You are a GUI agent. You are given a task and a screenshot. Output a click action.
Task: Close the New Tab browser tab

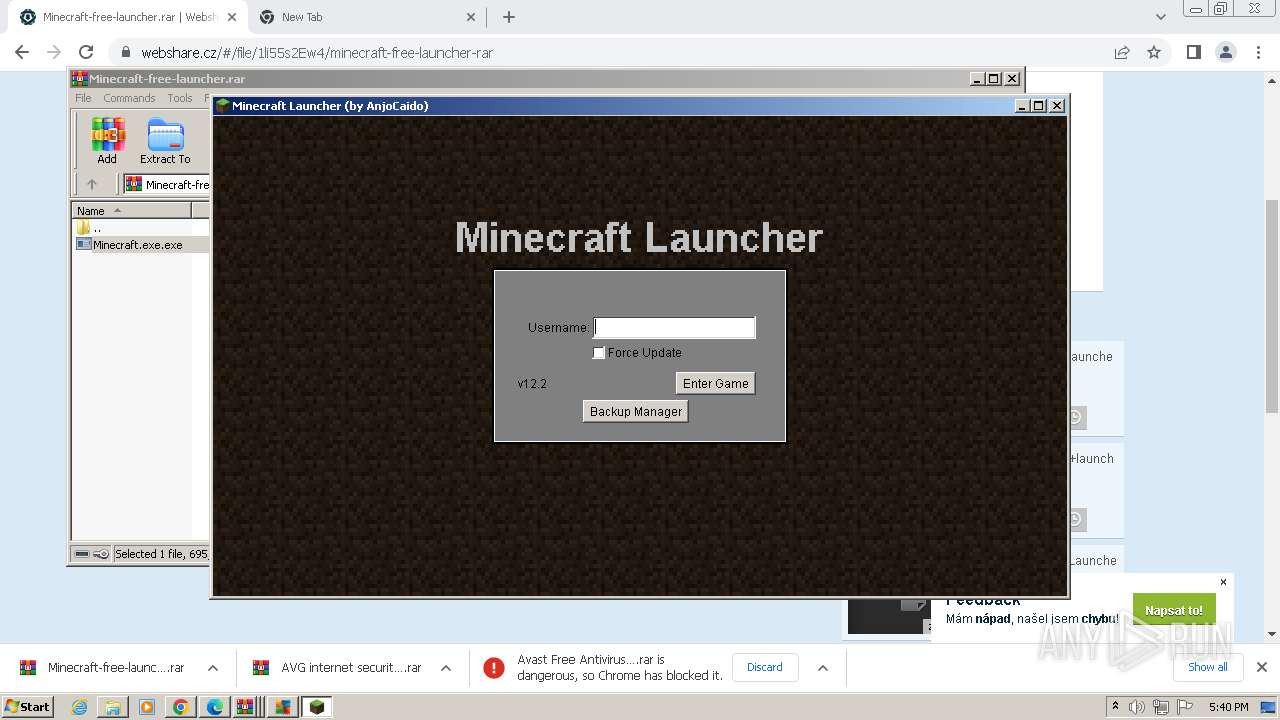tap(471, 17)
